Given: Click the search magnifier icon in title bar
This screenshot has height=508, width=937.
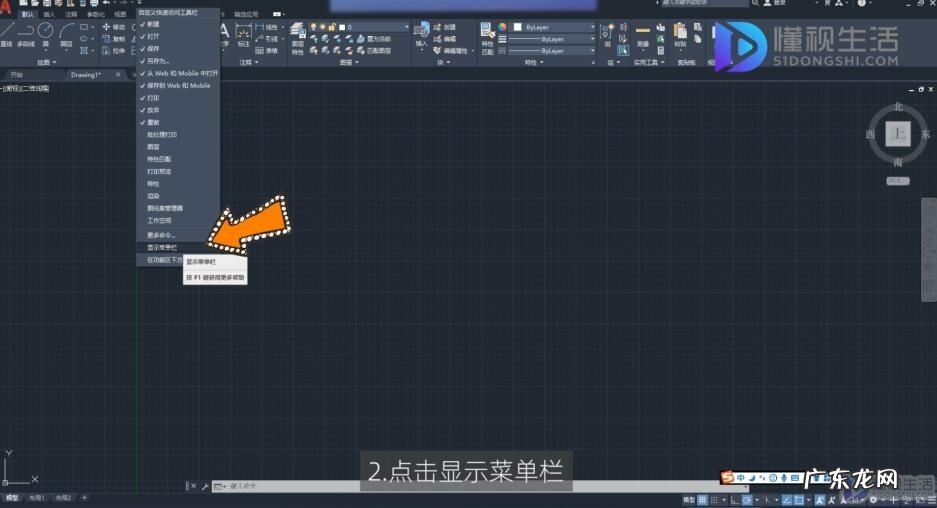Looking at the screenshot, I should 756,3.
